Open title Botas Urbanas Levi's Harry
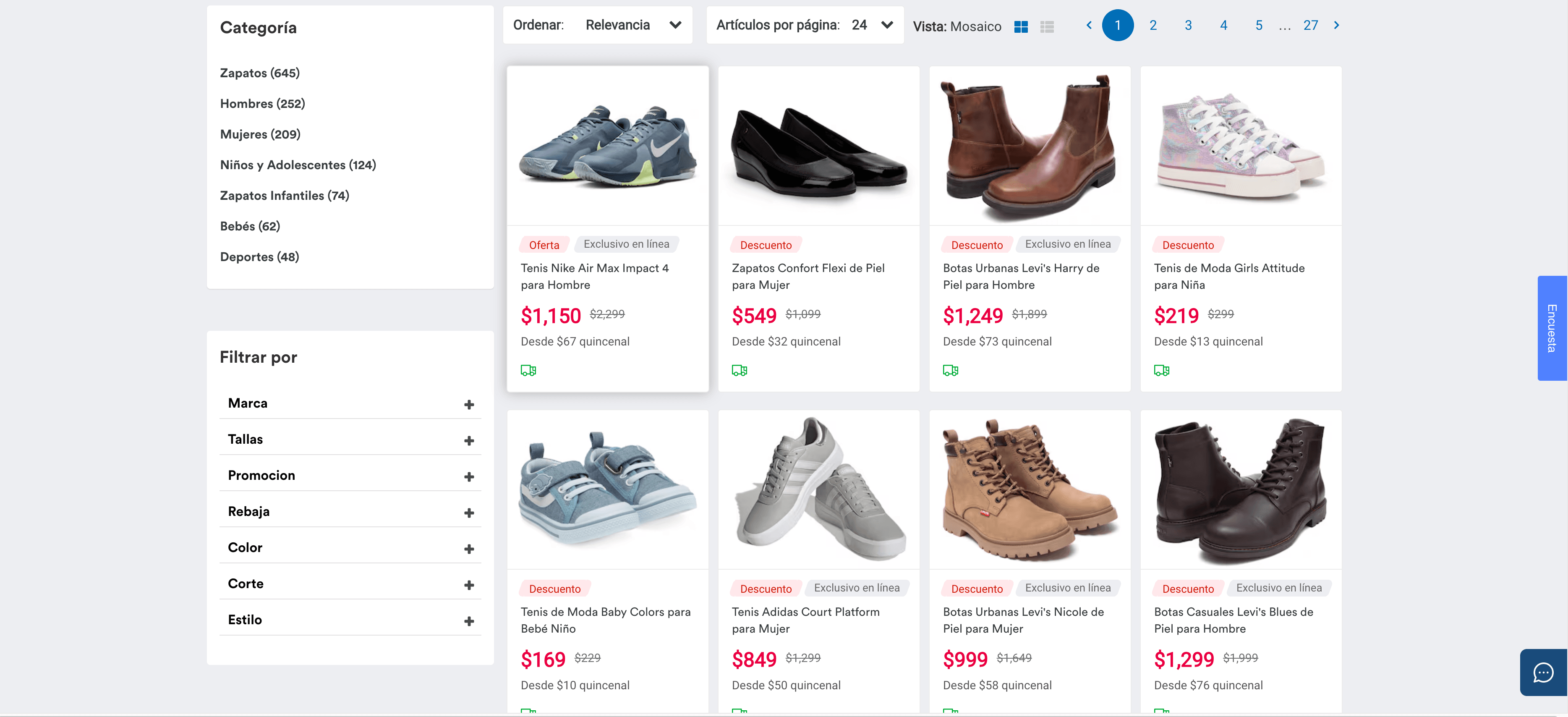Screen dimensions: 1568x717 [x=1022, y=276]
